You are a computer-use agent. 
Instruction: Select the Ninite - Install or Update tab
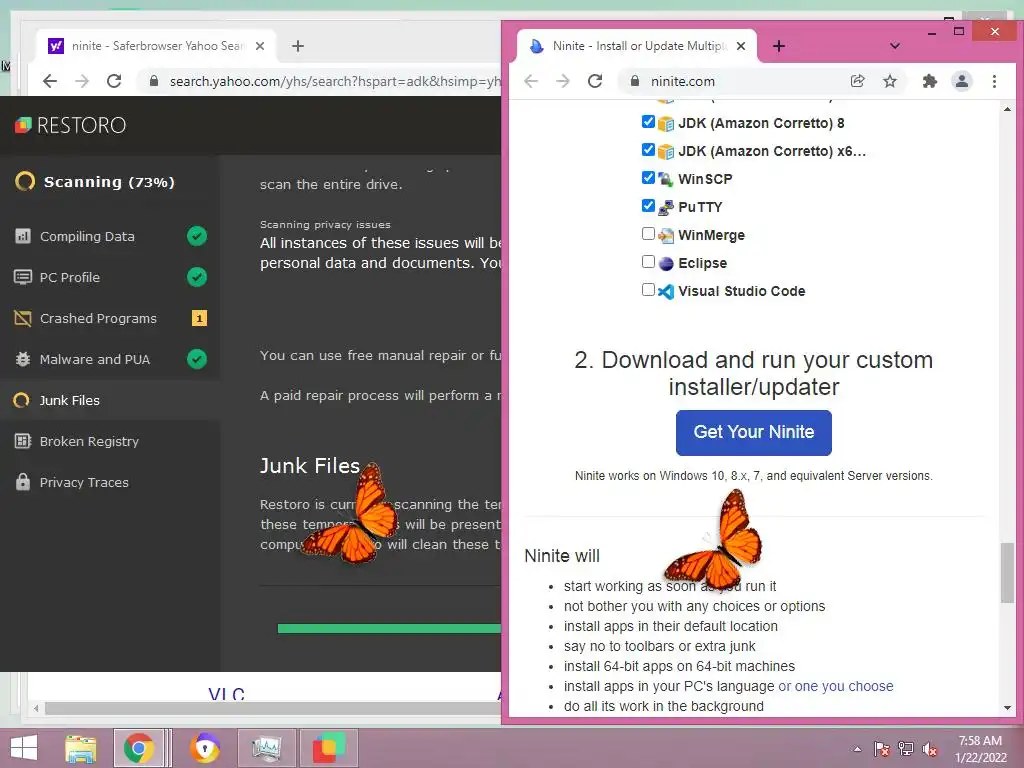(x=637, y=46)
